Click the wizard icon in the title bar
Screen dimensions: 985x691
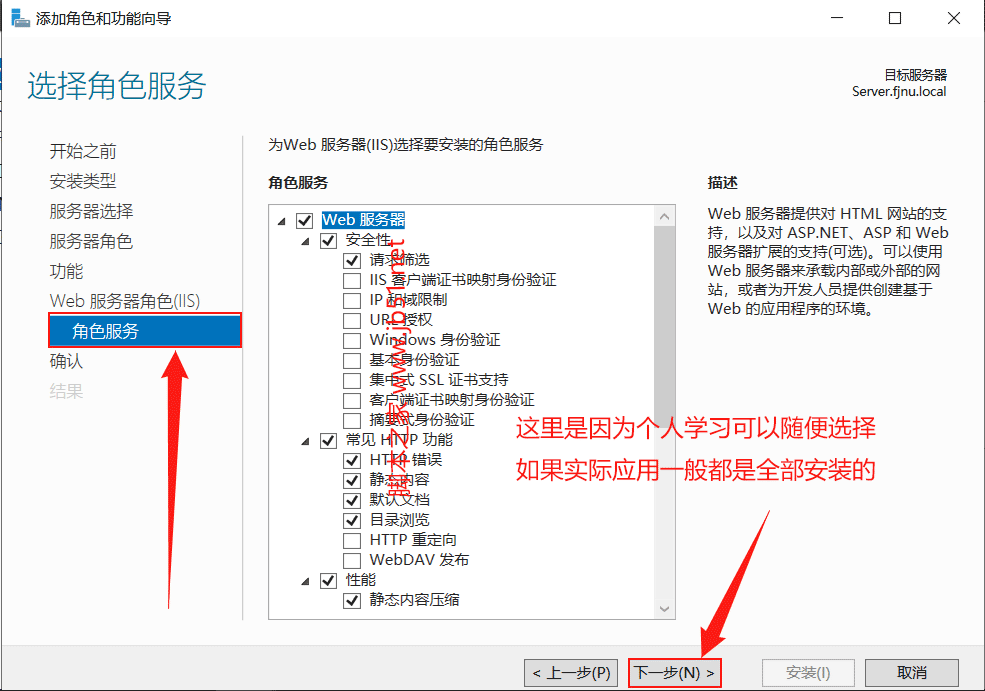[x=19, y=17]
